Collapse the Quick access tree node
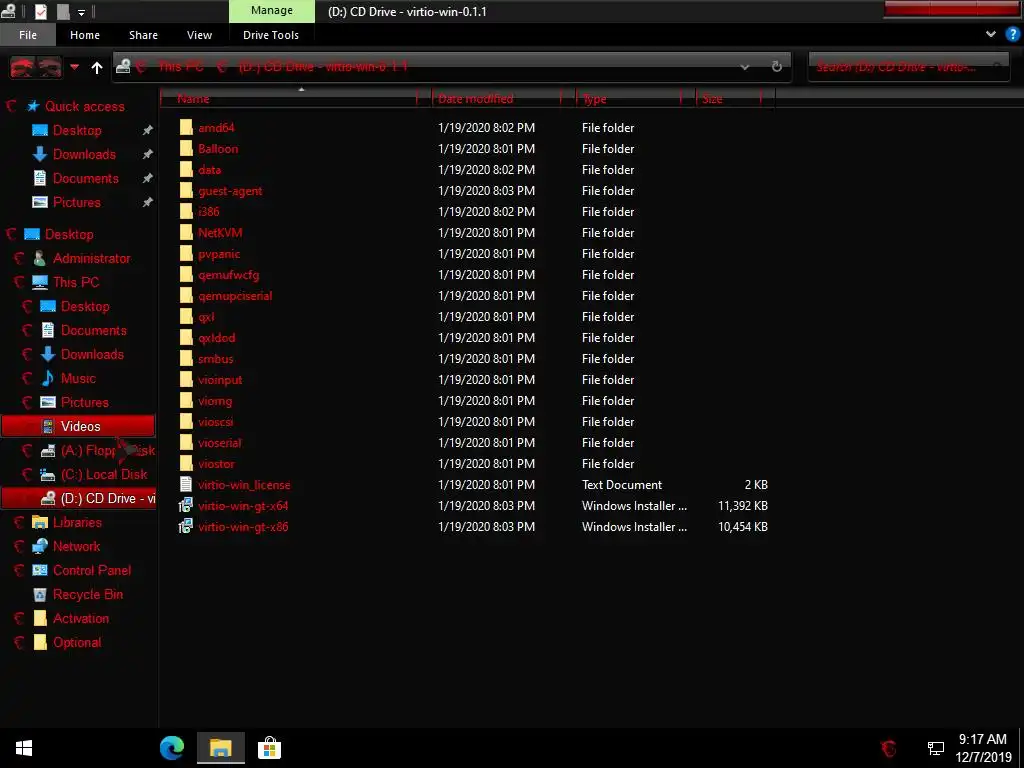This screenshot has width=1024, height=768. [x=11, y=106]
